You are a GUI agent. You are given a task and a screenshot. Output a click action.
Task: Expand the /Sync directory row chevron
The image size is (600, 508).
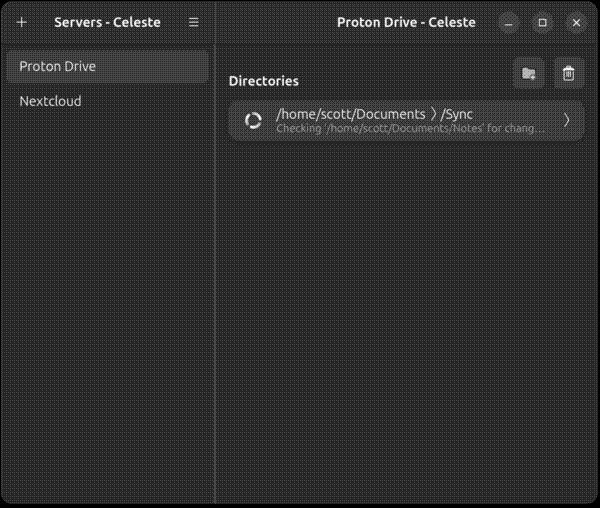[567, 120]
